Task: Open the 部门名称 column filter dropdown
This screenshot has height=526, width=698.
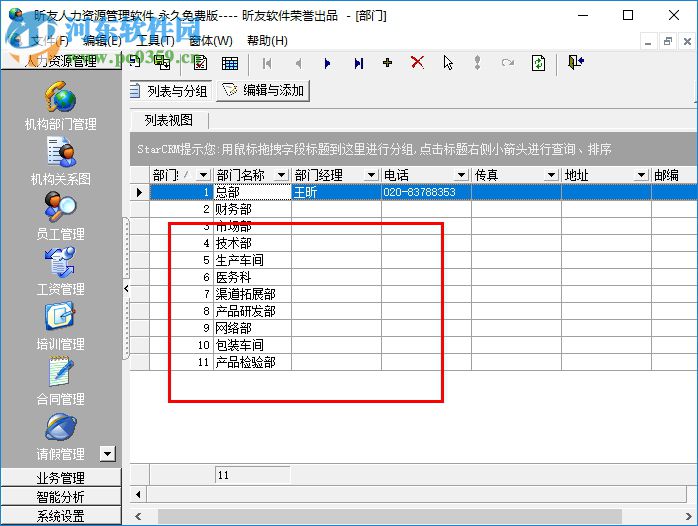Action: click(281, 175)
